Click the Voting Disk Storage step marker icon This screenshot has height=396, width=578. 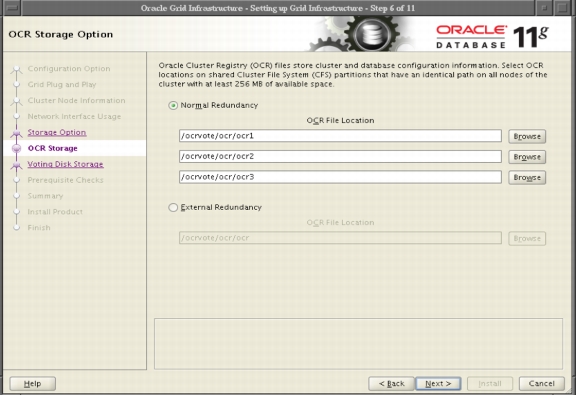16,165
